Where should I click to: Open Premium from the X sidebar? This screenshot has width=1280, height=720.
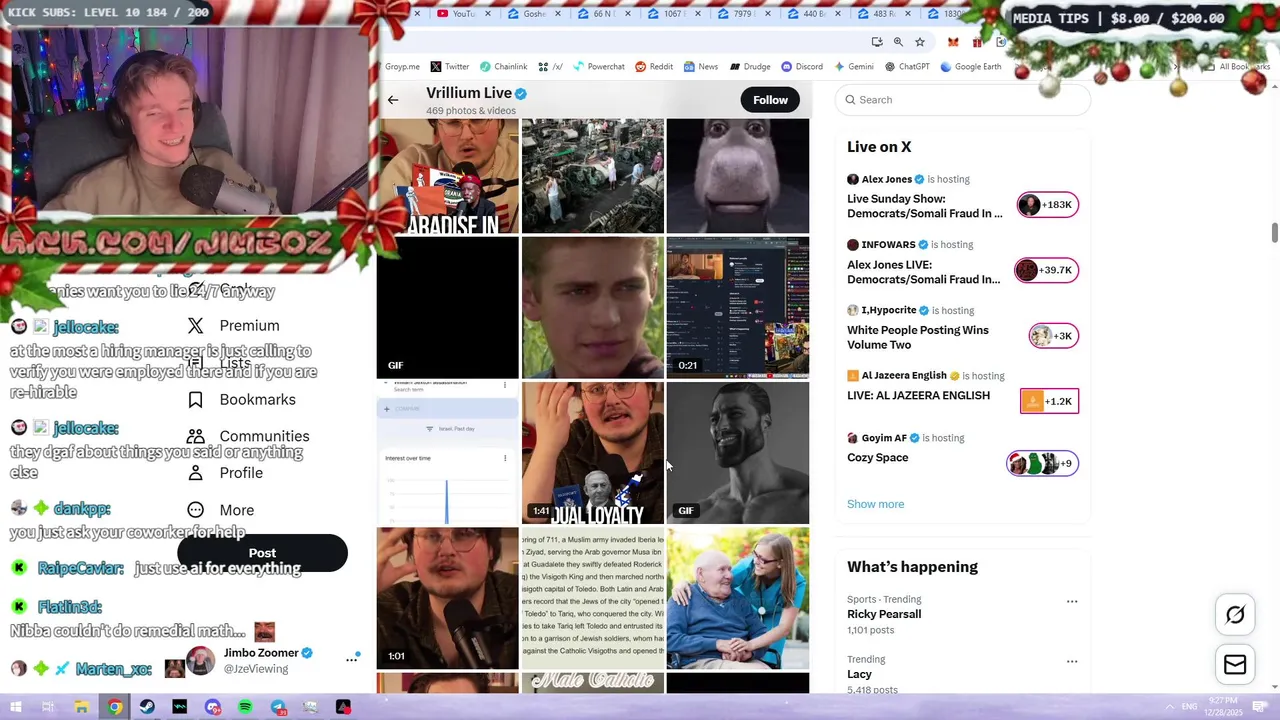click(234, 326)
